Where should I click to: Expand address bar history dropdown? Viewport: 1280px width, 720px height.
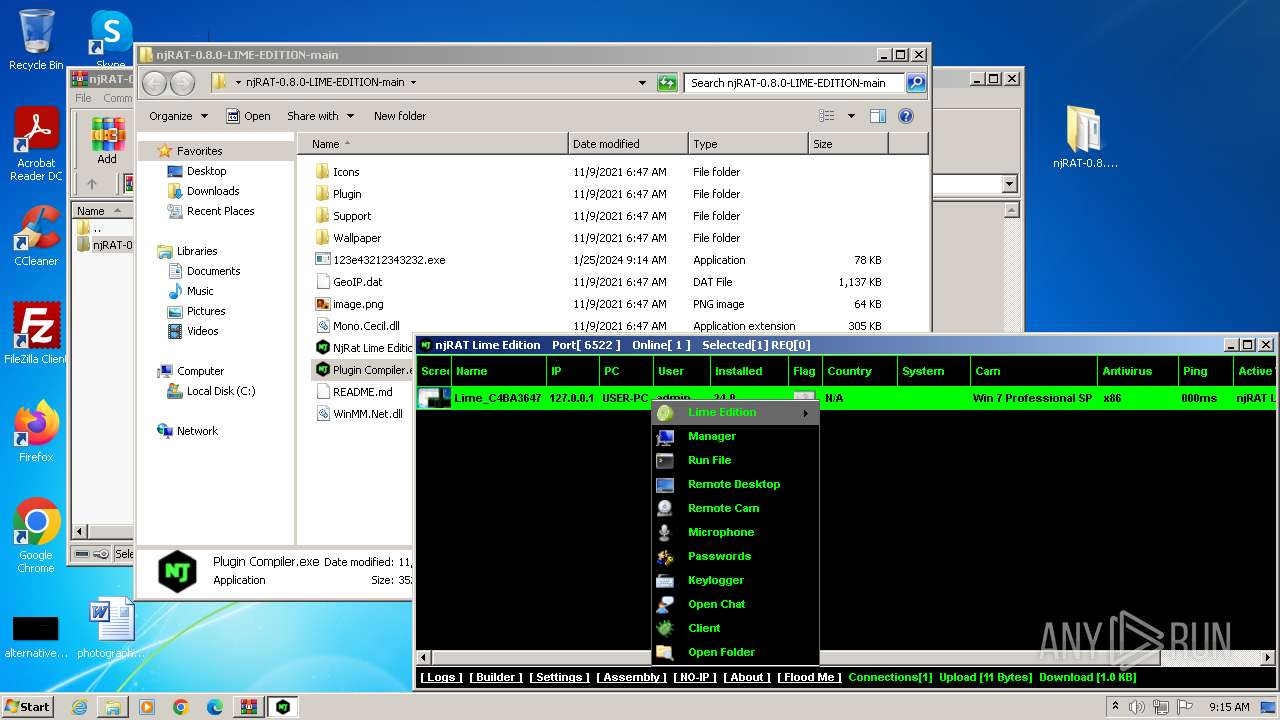click(643, 83)
